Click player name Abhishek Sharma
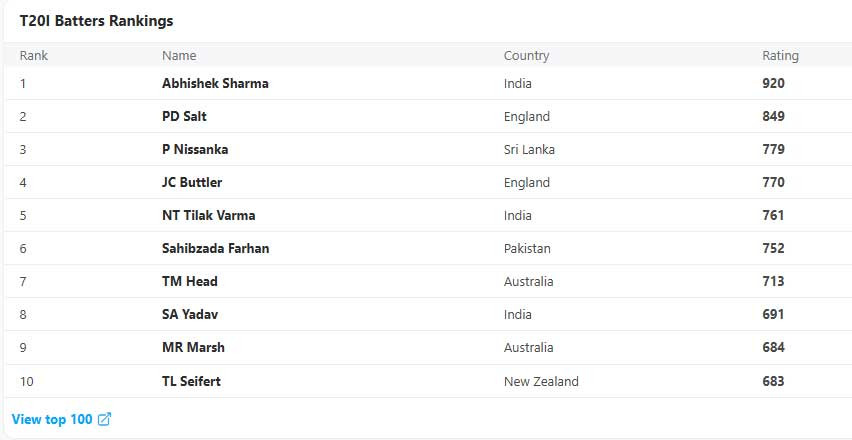Viewport: 852px width, 440px height. (215, 84)
